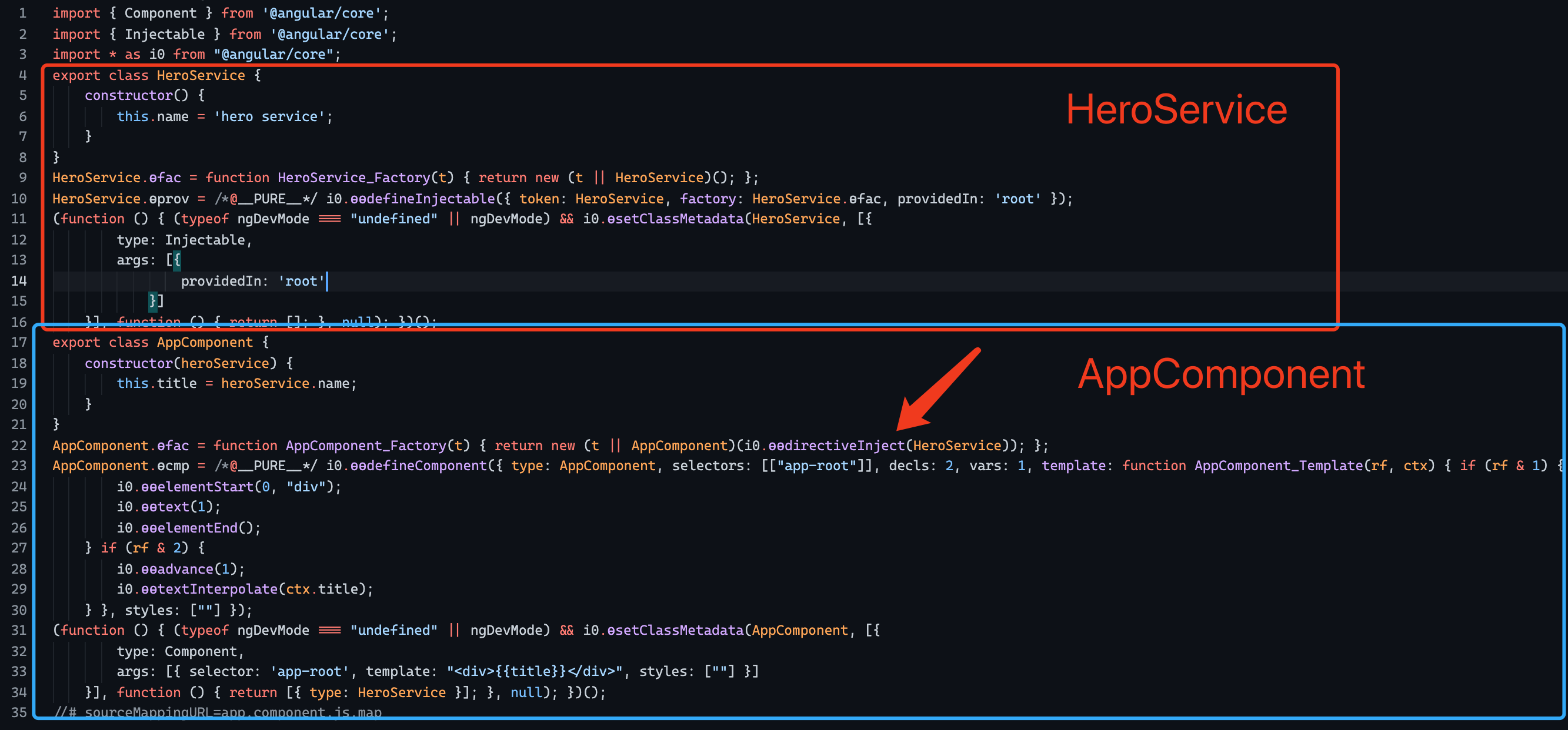
Task: Click 'this.title' on line 19
Action: 157,383
